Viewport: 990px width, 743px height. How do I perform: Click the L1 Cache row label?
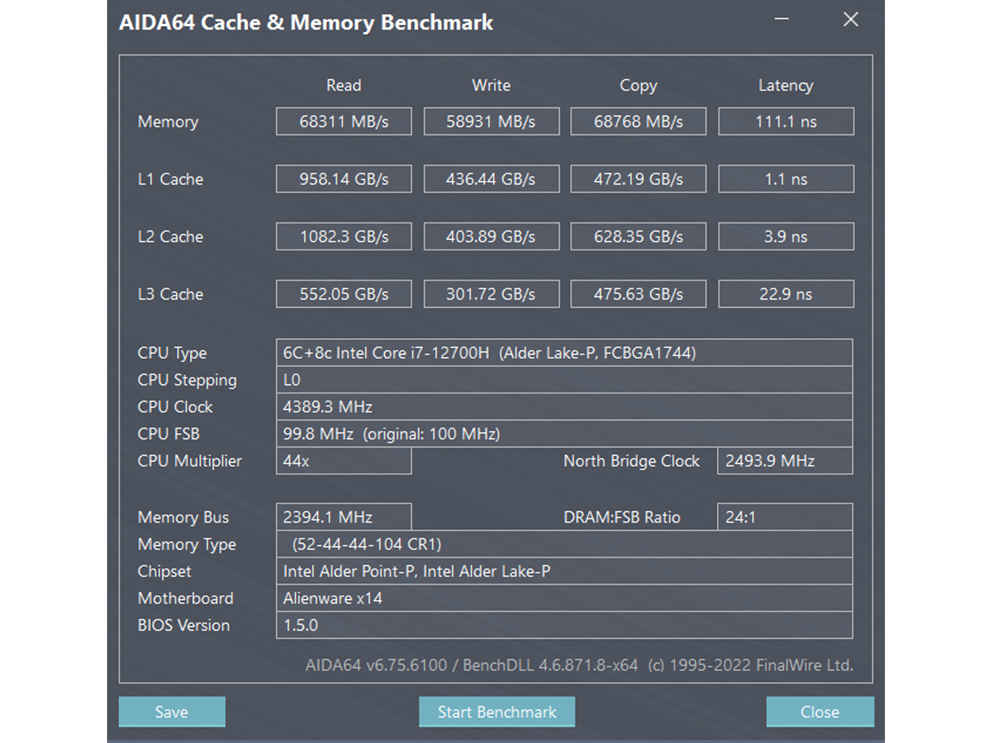pos(170,179)
